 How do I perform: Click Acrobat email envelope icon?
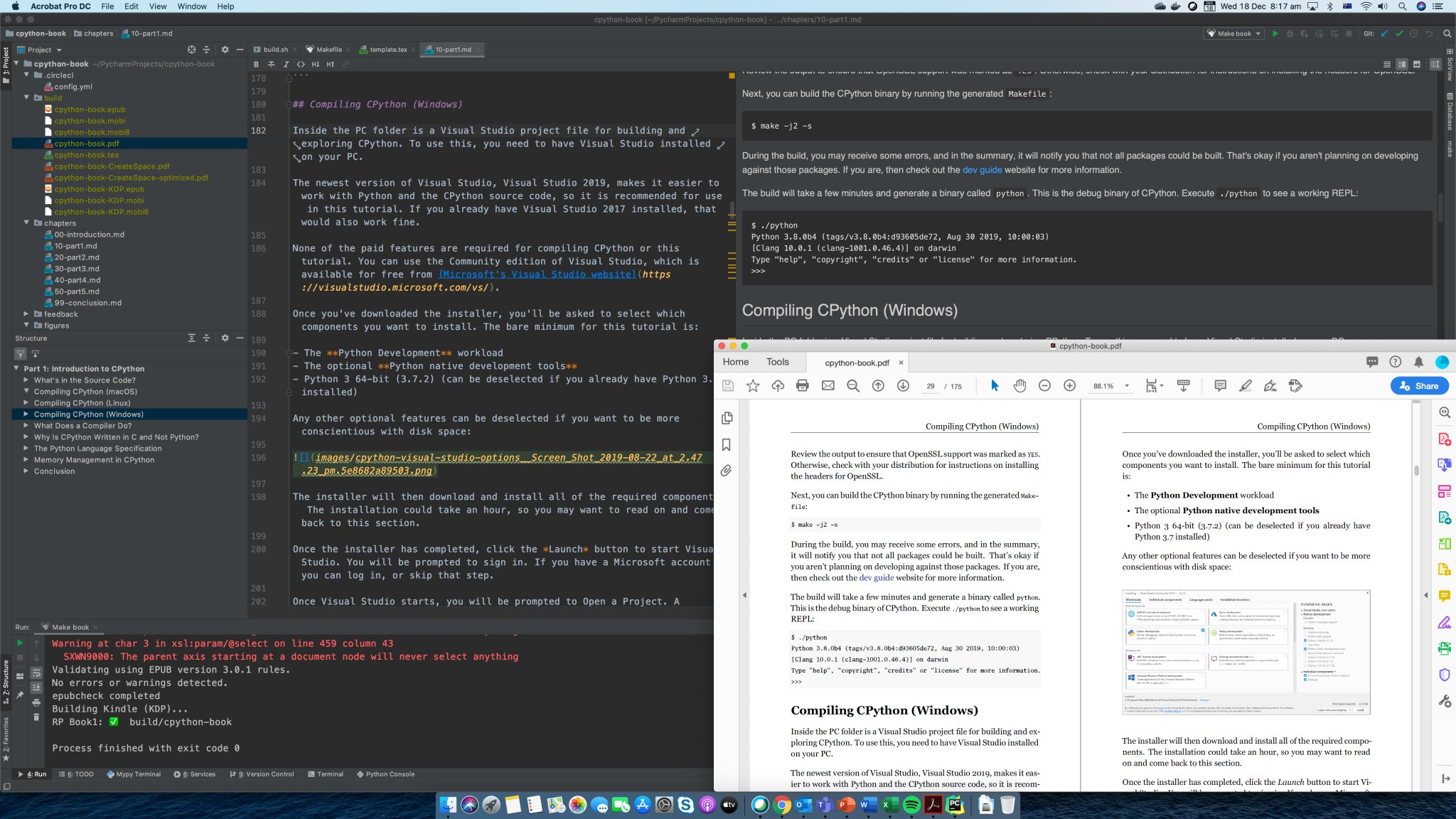(x=828, y=386)
